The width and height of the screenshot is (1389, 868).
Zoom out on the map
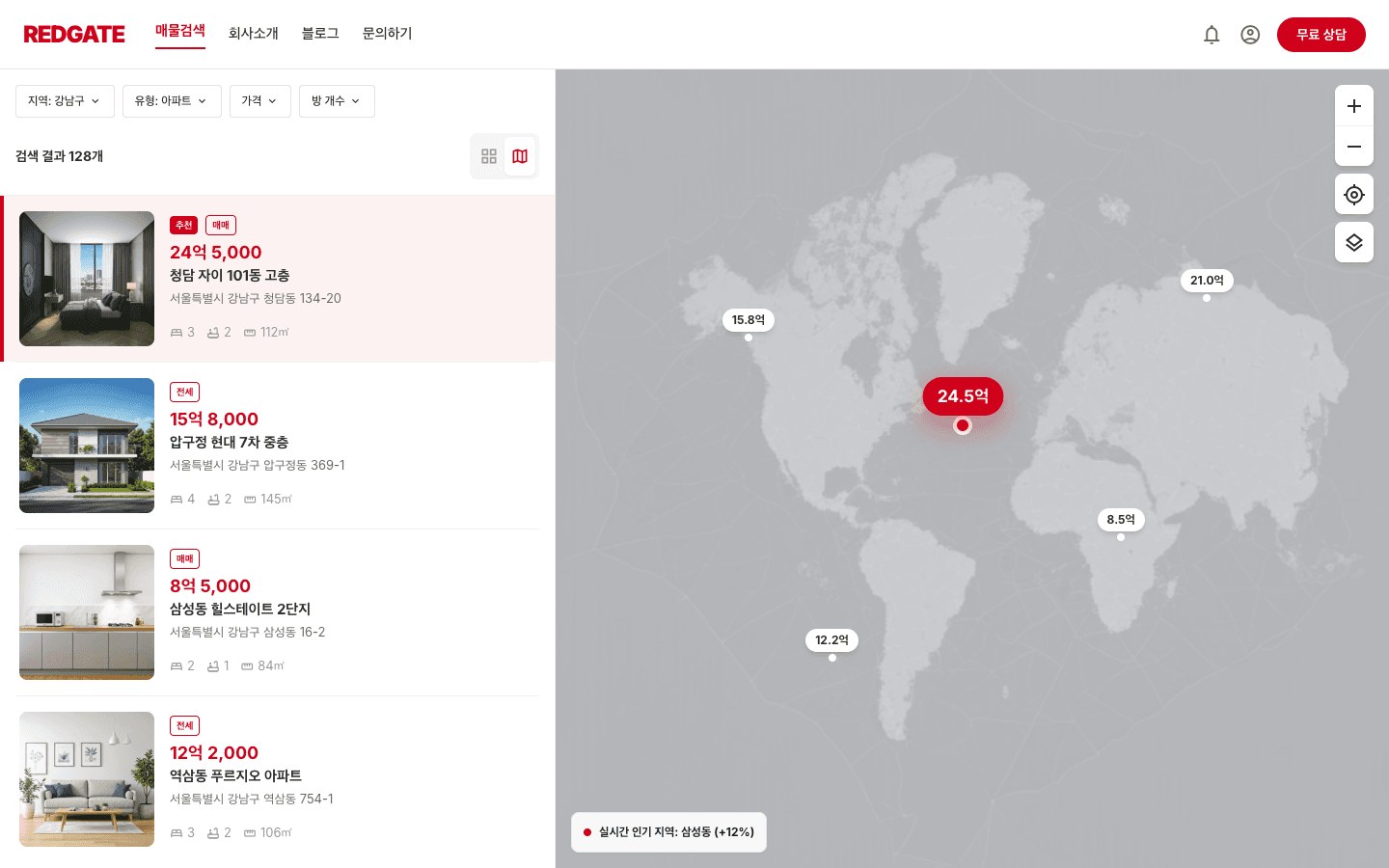coord(1353,147)
